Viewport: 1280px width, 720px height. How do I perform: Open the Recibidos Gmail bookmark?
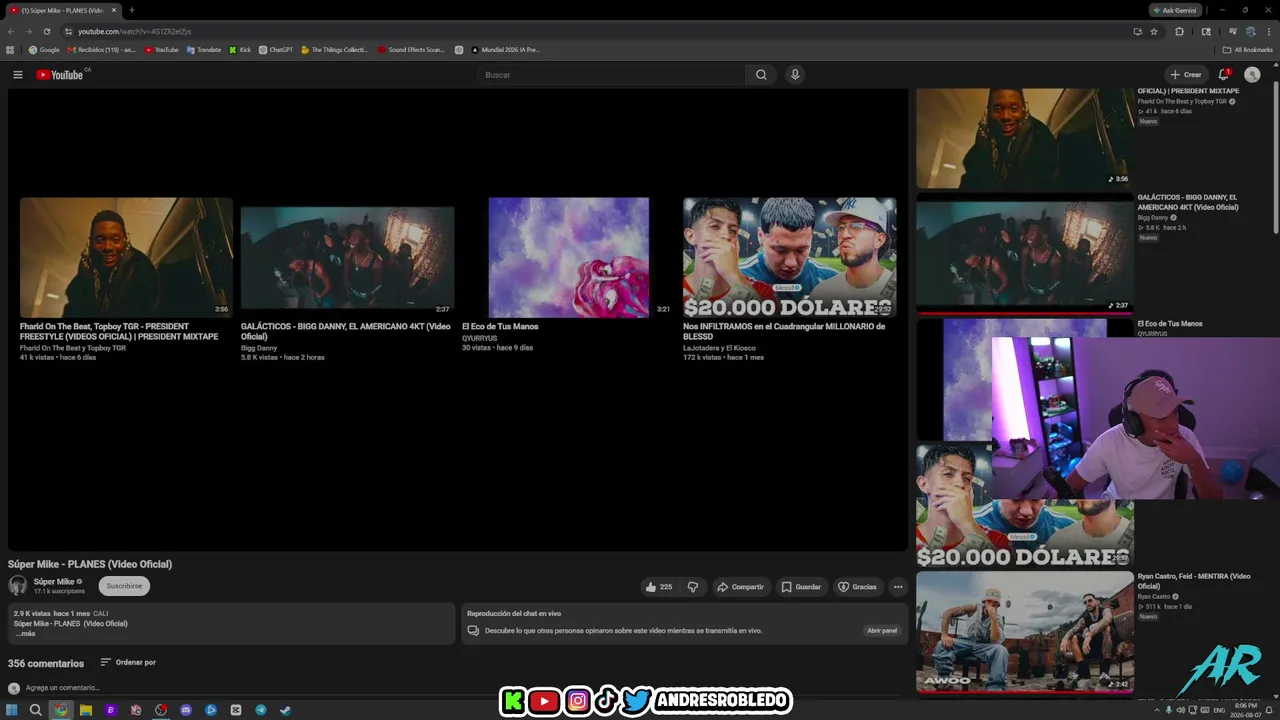pos(101,49)
